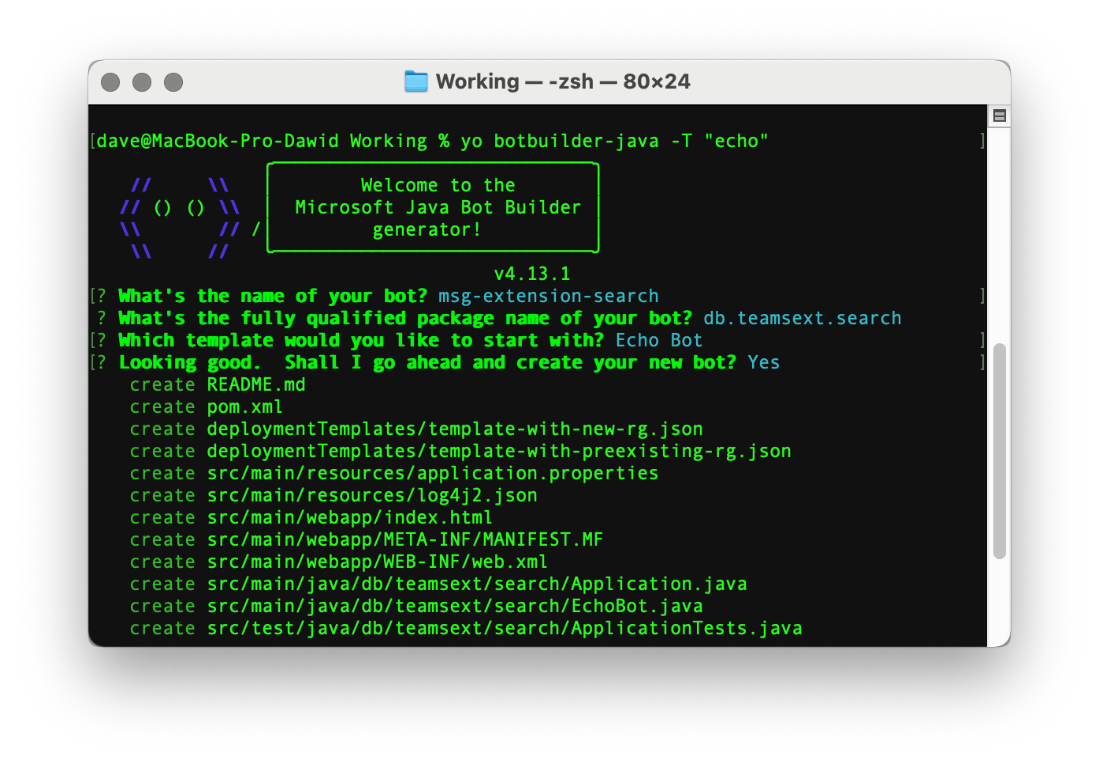Minimize the terminal window with middle button
The height and width of the screenshot is (764, 1099).
(142, 82)
